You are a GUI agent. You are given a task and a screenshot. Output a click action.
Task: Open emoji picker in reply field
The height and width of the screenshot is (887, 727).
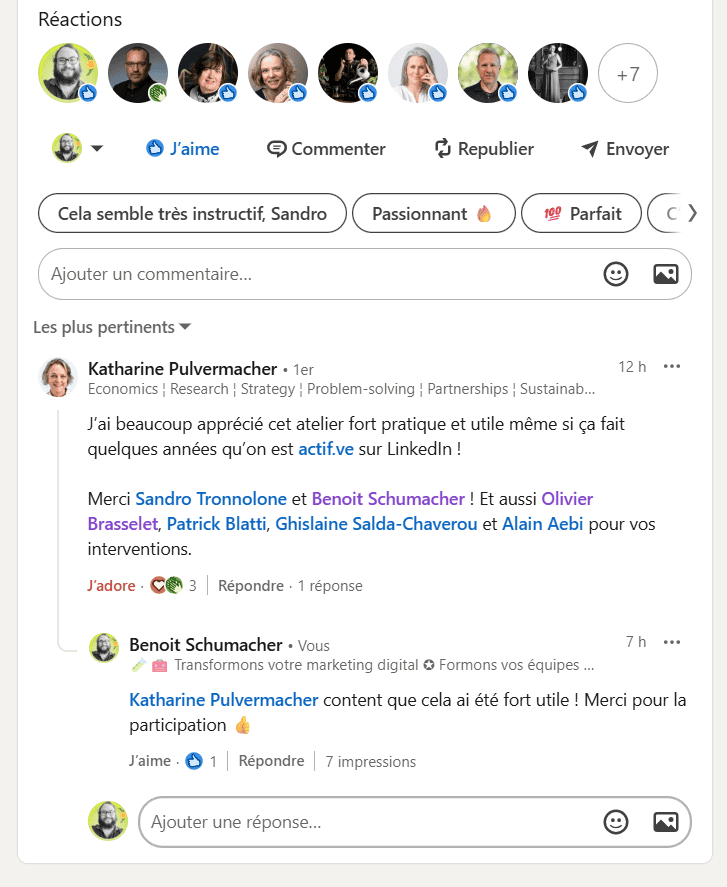(616, 822)
